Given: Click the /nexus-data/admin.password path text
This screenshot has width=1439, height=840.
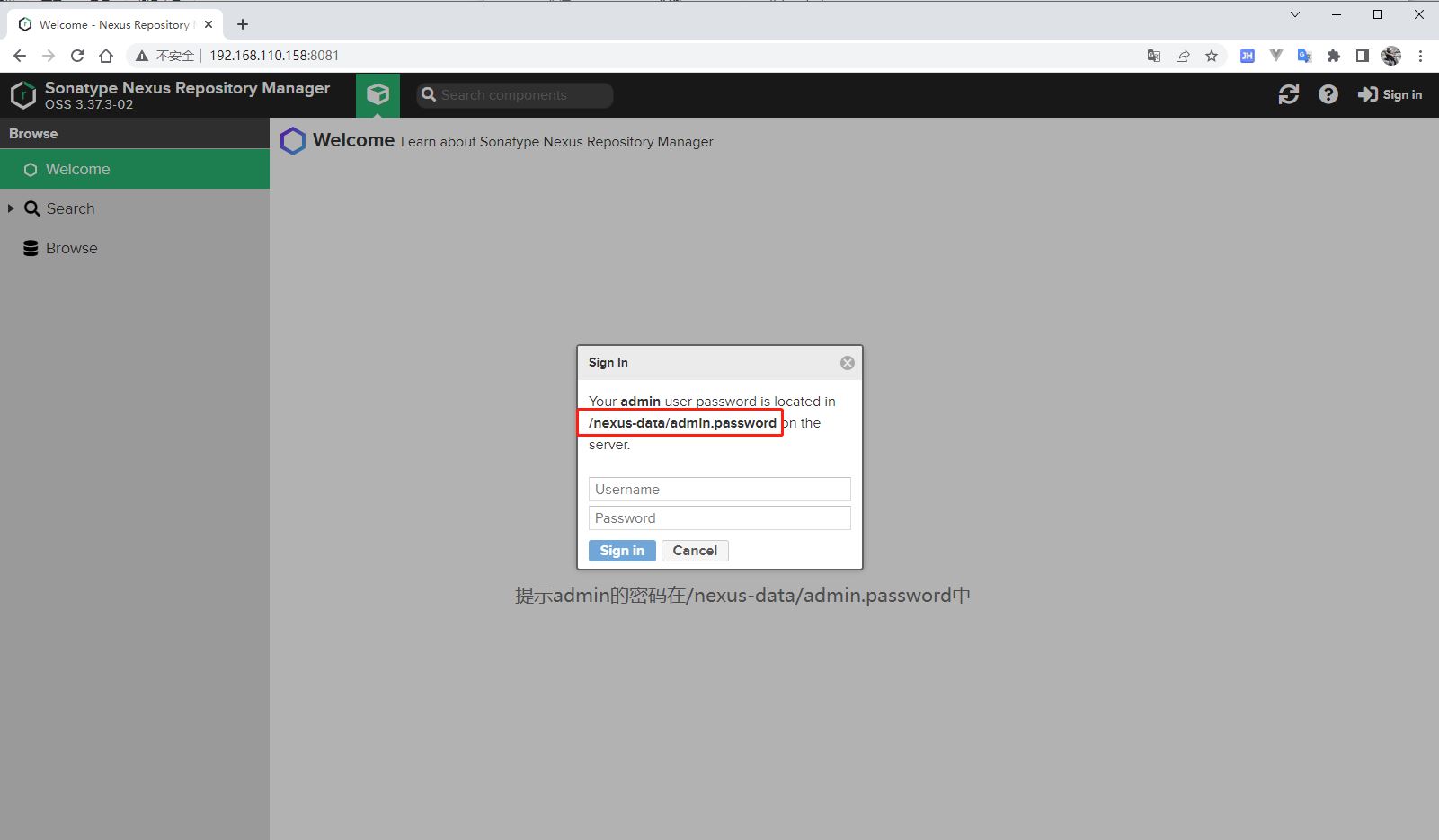Looking at the screenshot, I should pyautogui.click(x=682, y=423).
